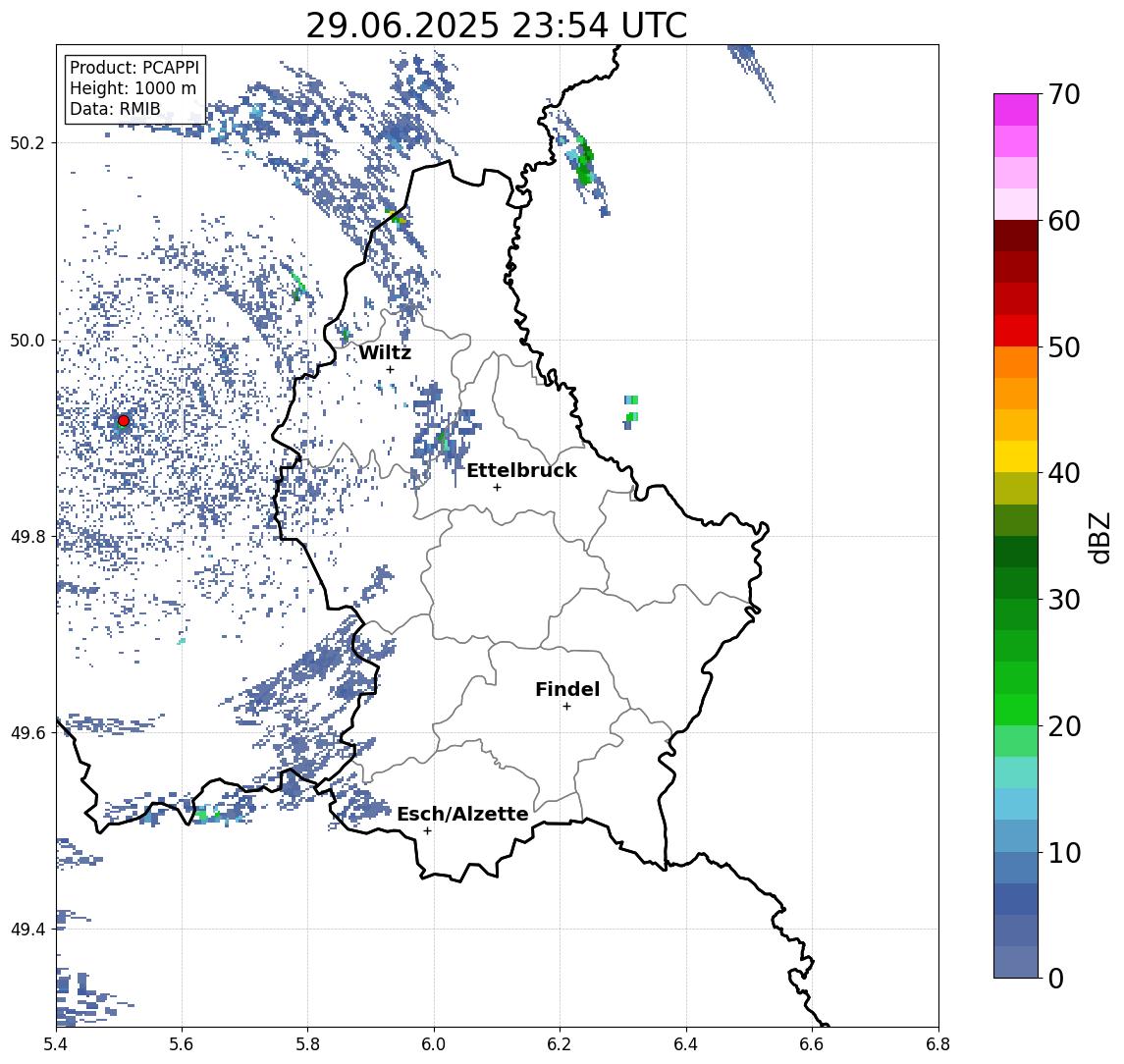Click the longitude tick label 5.6

182,1044
